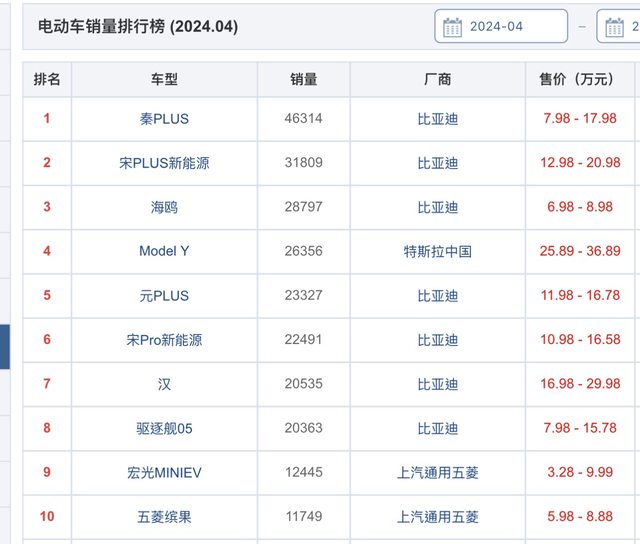Open the 驱逐舰05 model link
This screenshot has height=544, width=640.
click(x=164, y=428)
